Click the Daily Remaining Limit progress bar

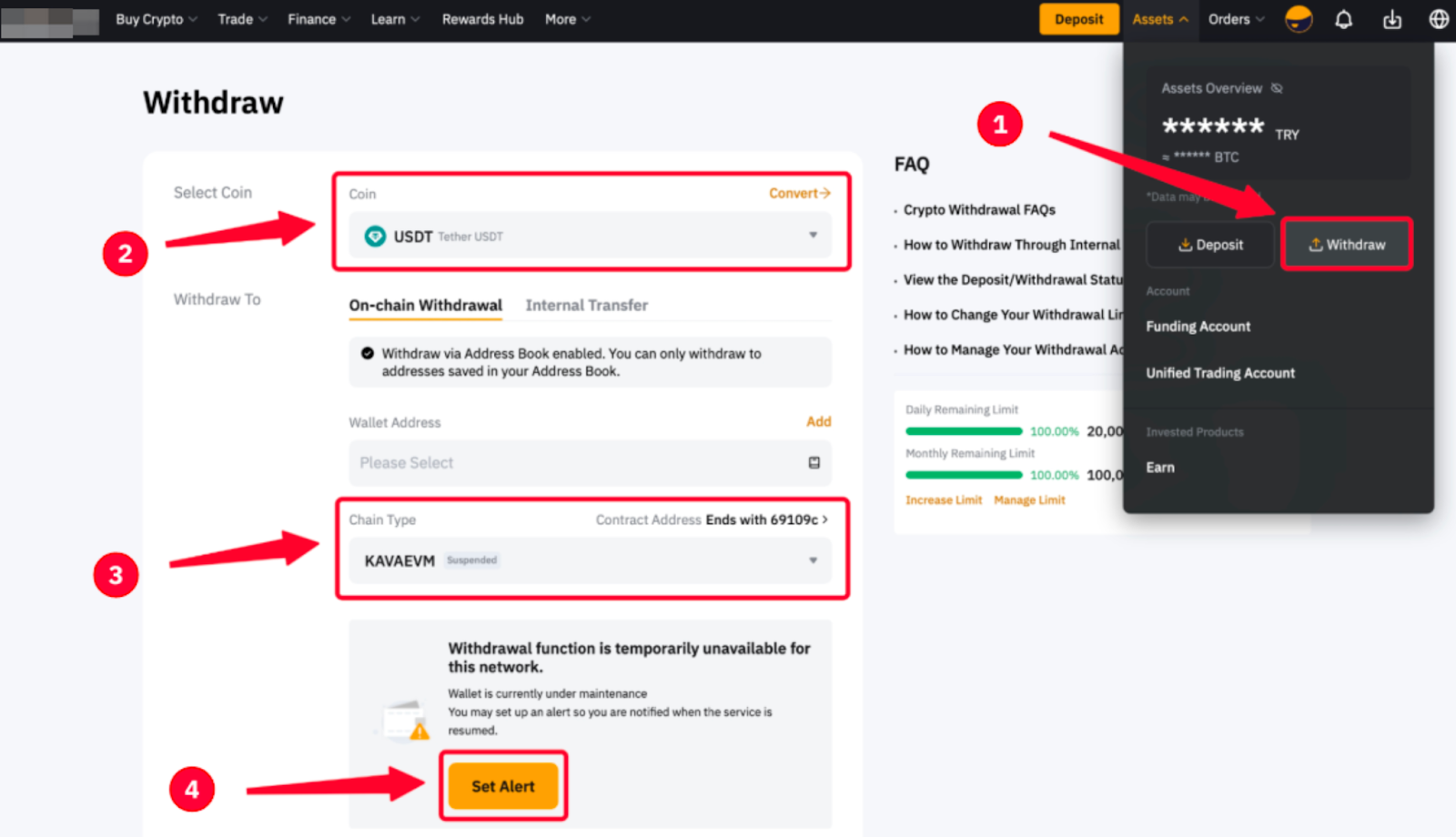click(964, 431)
